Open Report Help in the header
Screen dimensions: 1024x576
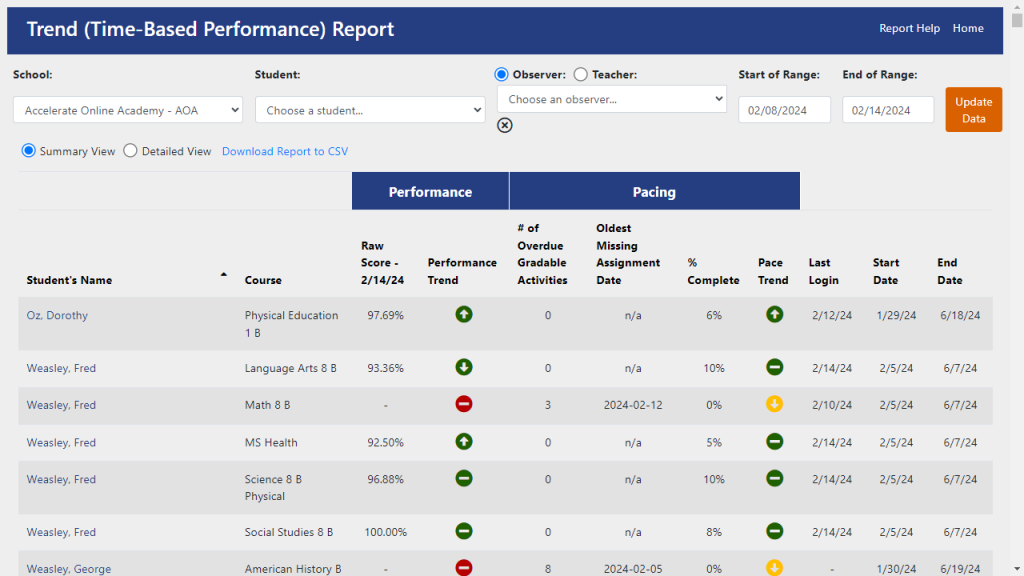pyautogui.click(x=909, y=28)
